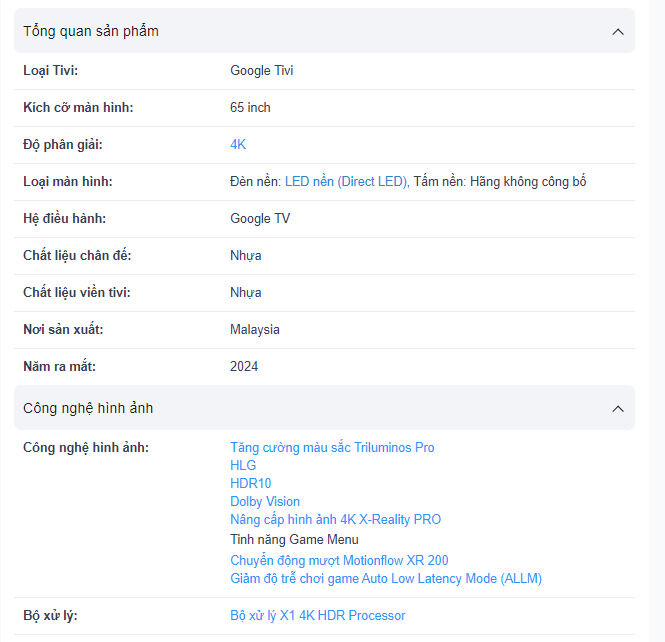Click the 65 inch screen size value
The height and width of the screenshot is (642, 665).
250,108
